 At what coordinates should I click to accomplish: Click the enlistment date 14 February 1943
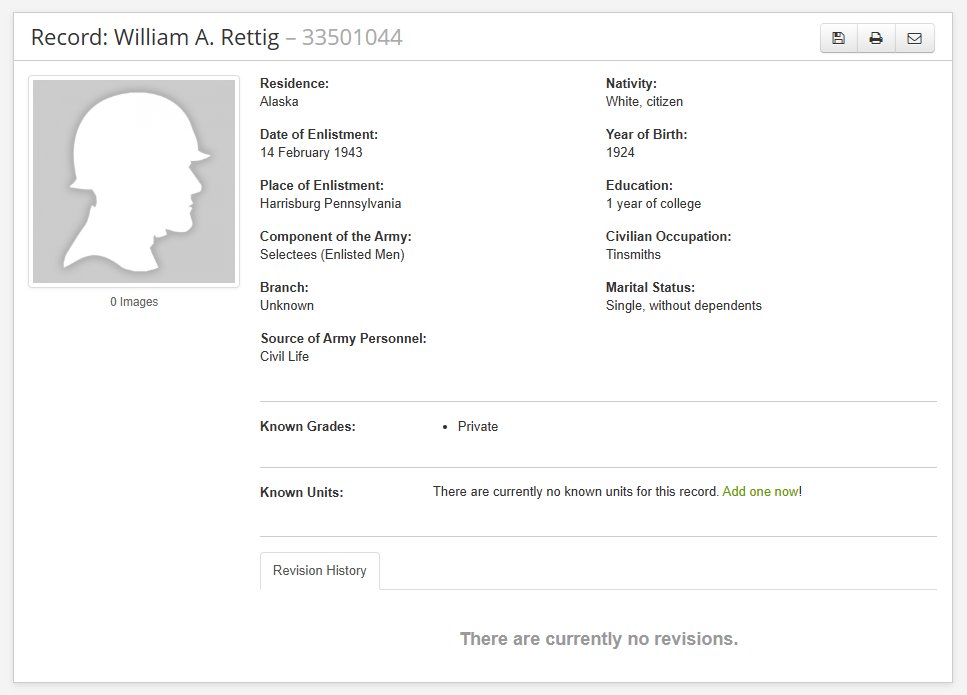(x=311, y=153)
